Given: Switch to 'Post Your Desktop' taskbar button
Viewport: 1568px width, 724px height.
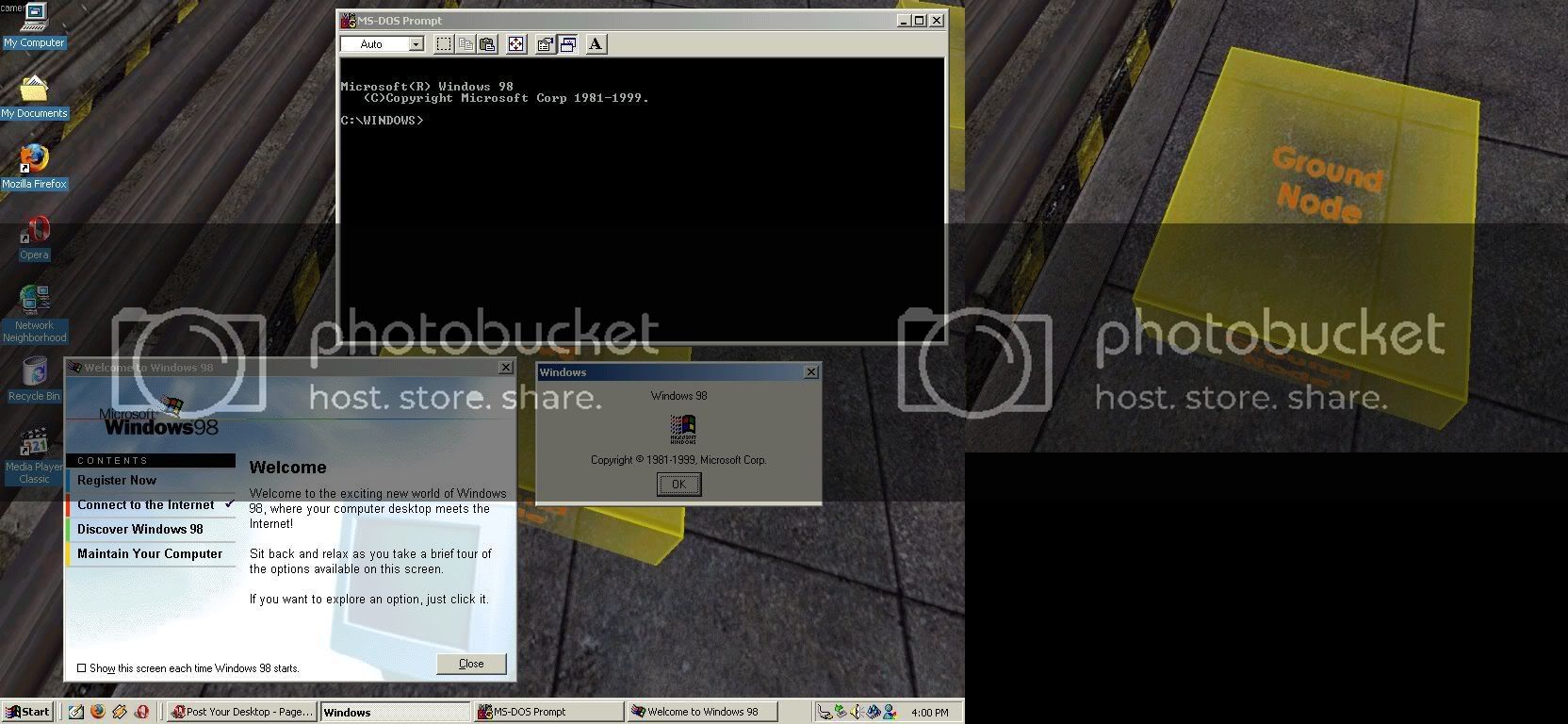Looking at the screenshot, I should 242,712.
